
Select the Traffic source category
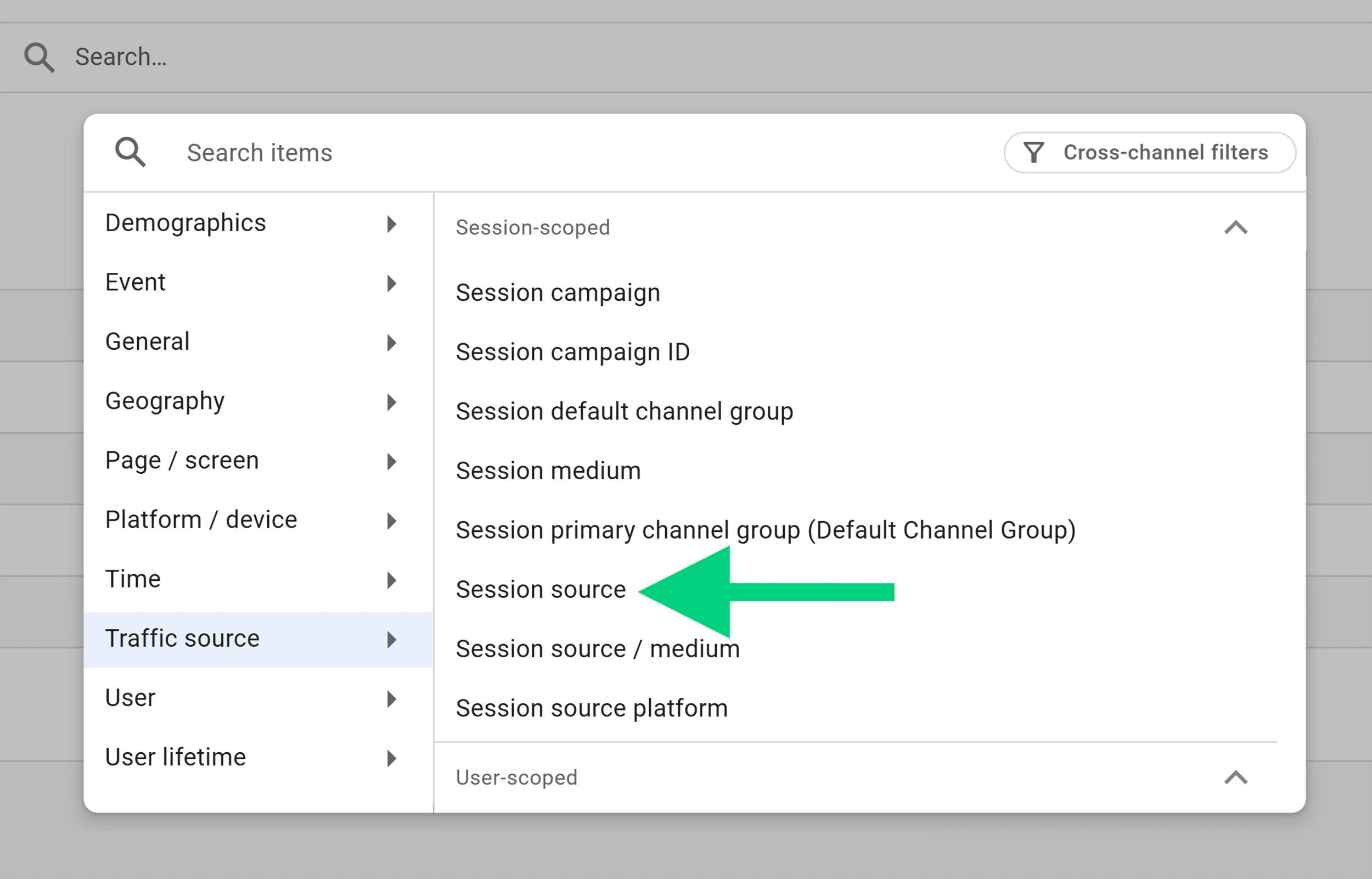coord(183,638)
